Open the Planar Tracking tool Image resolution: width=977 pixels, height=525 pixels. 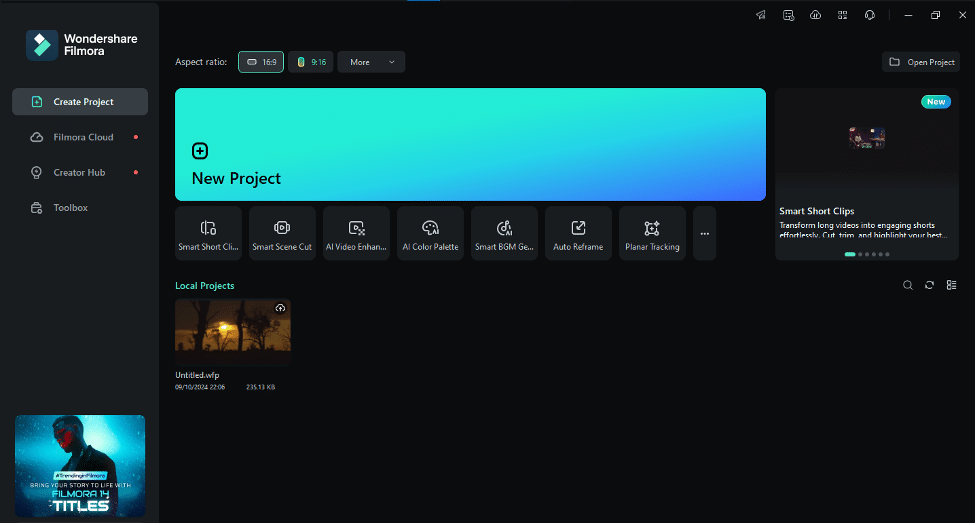click(x=652, y=234)
